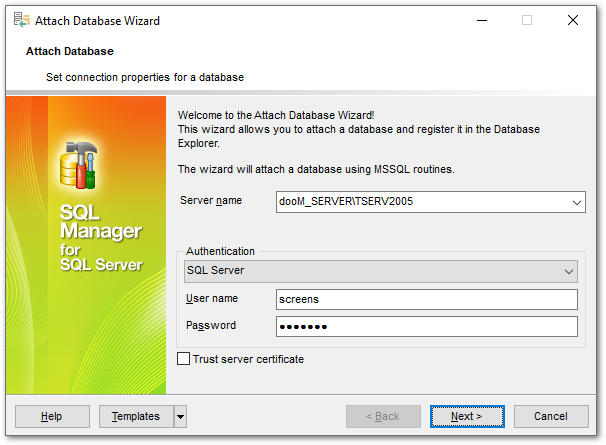
Task: Expand the Server name dropdown arrow
Action: (577, 202)
